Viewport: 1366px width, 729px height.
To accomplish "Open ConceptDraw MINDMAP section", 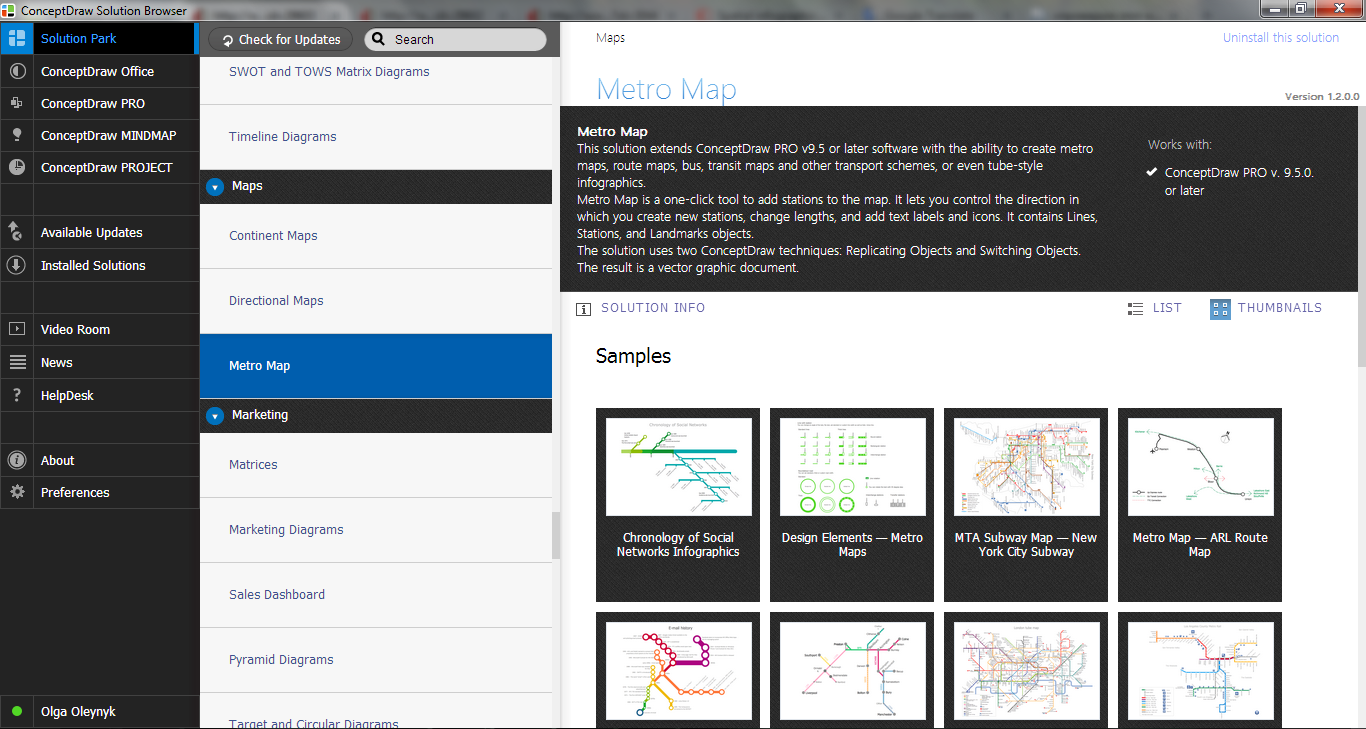I will [x=98, y=136].
